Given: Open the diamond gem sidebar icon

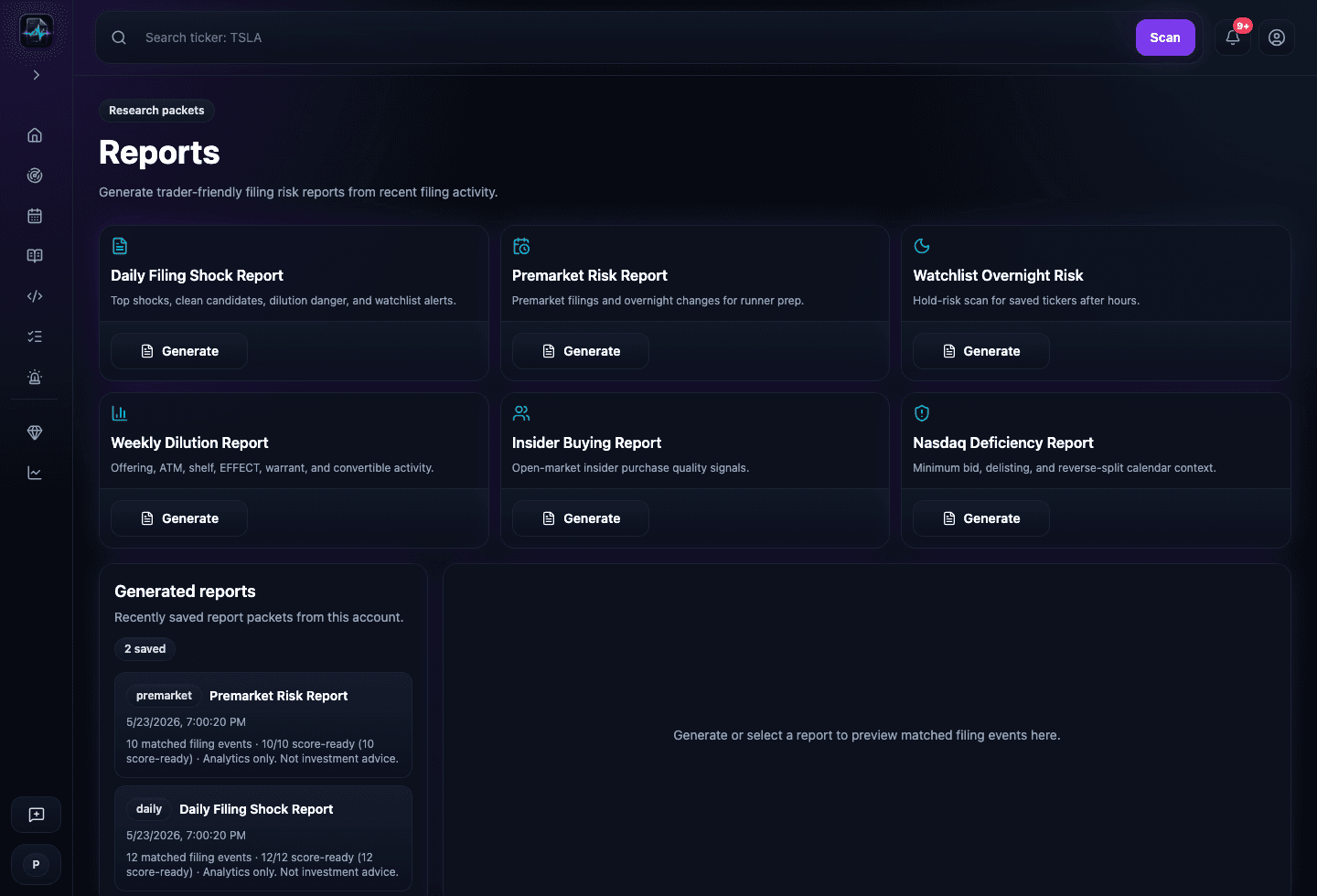Looking at the screenshot, I should point(35,432).
